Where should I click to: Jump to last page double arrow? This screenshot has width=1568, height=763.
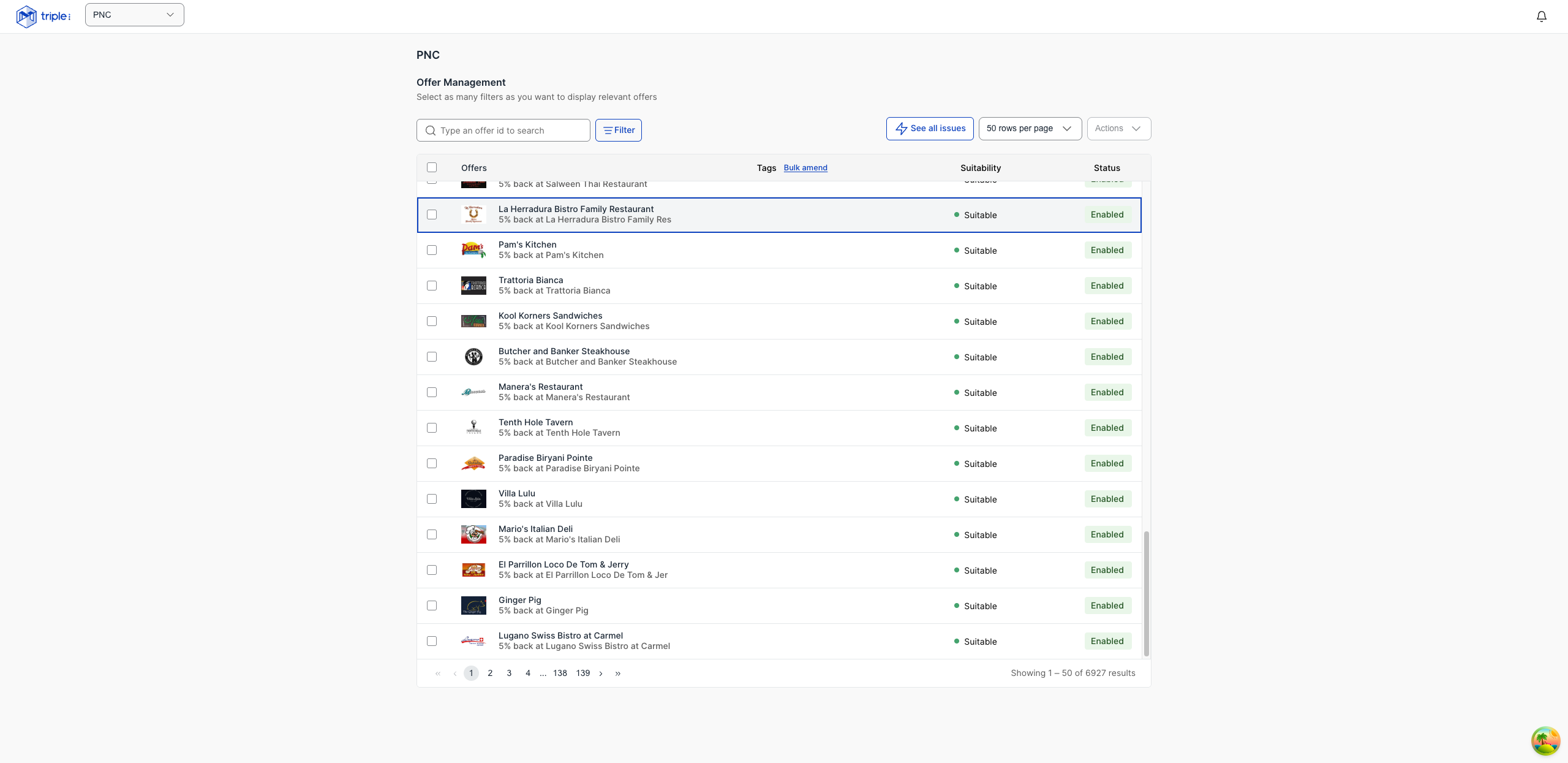pyautogui.click(x=618, y=674)
